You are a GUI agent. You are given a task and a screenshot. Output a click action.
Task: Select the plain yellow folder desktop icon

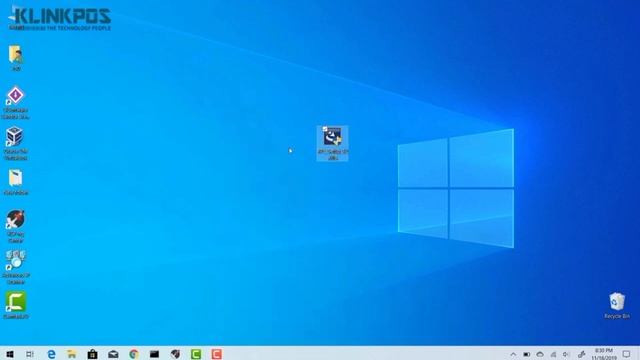coord(16,182)
